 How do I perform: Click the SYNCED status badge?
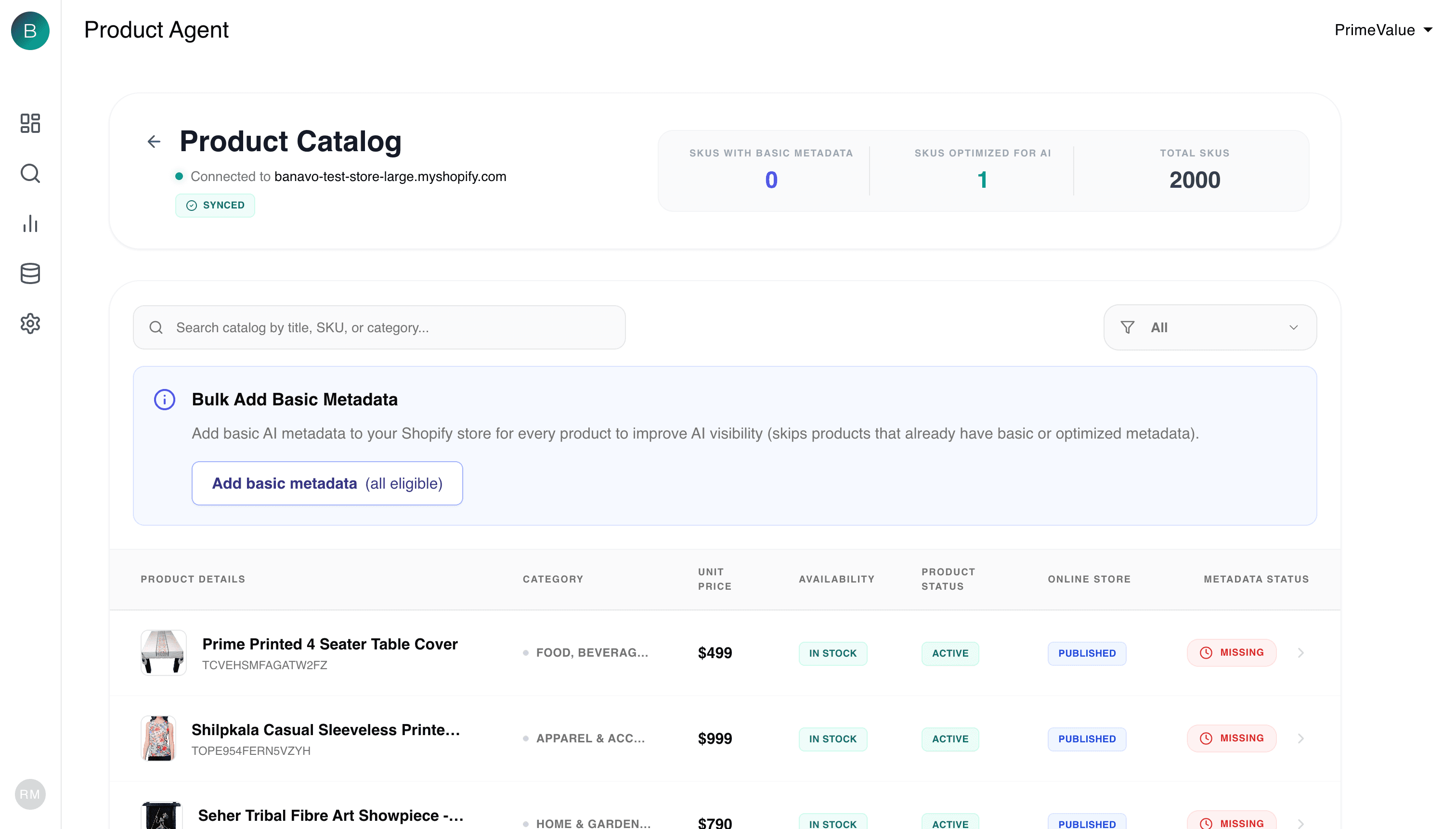click(x=215, y=206)
